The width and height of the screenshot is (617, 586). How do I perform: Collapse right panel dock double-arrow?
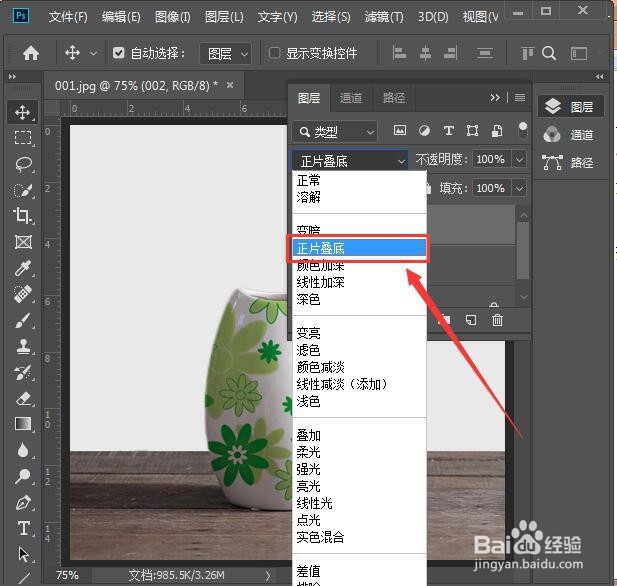(600, 77)
